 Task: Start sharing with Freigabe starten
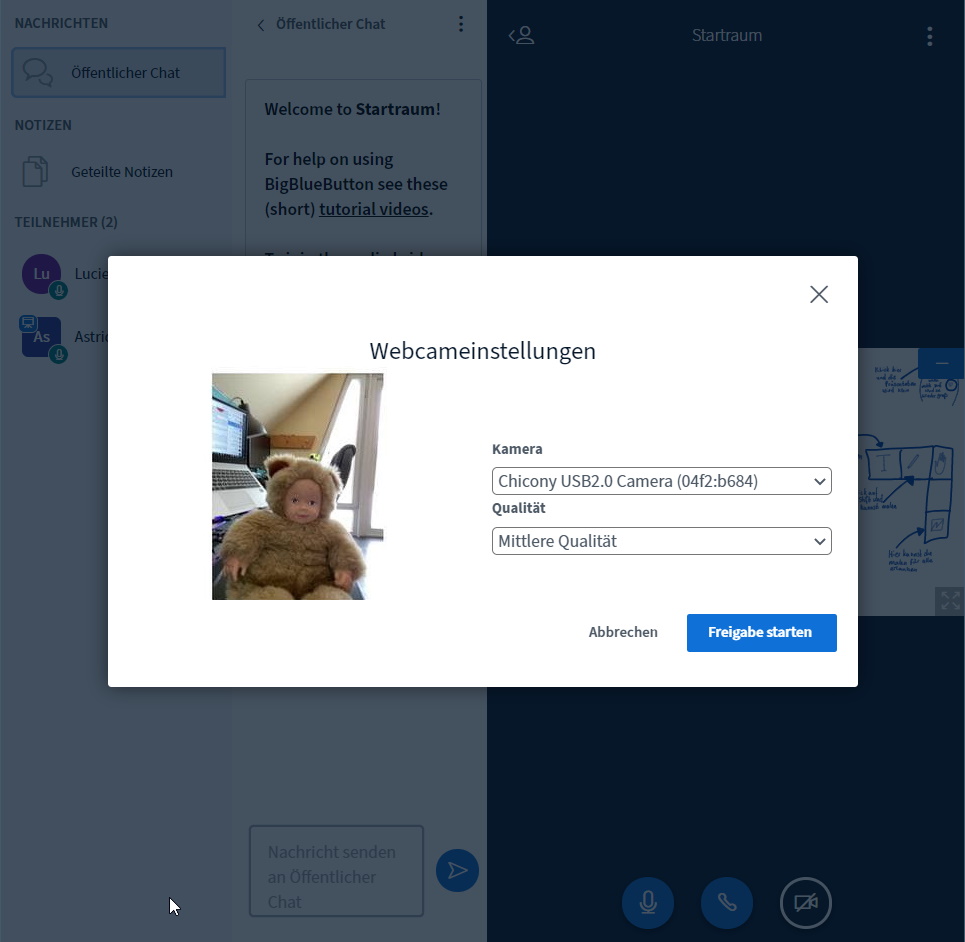[x=761, y=633]
